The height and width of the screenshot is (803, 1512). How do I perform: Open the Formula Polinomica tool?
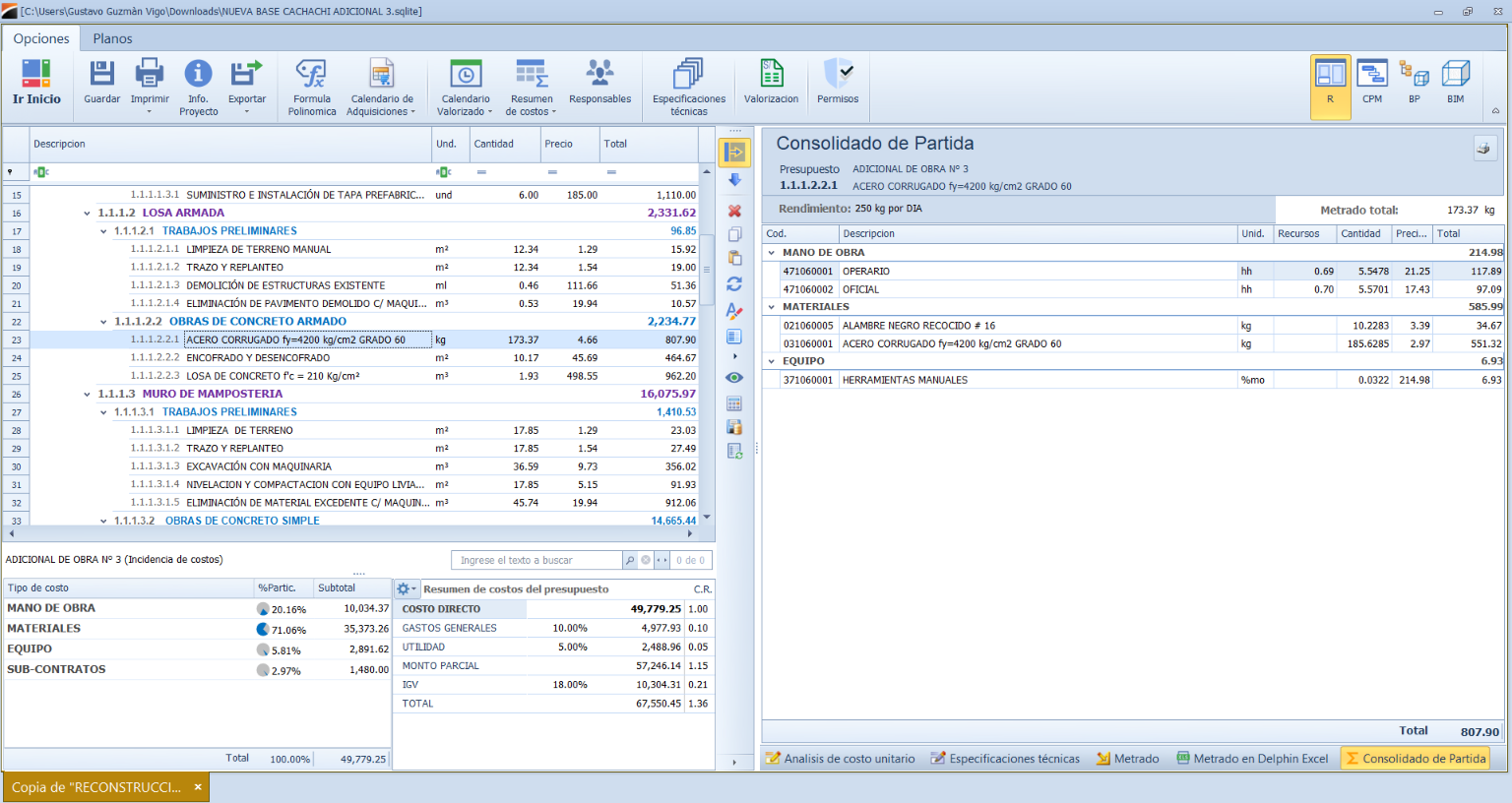(x=311, y=75)
